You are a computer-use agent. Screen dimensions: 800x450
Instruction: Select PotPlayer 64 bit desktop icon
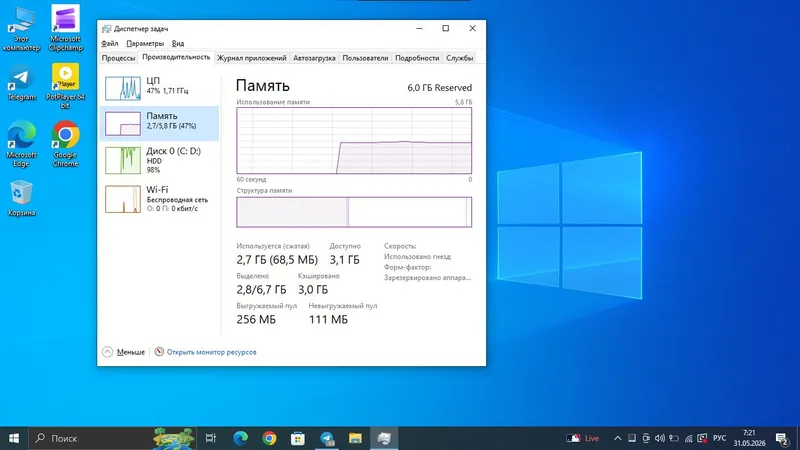(x=65, y=86)
